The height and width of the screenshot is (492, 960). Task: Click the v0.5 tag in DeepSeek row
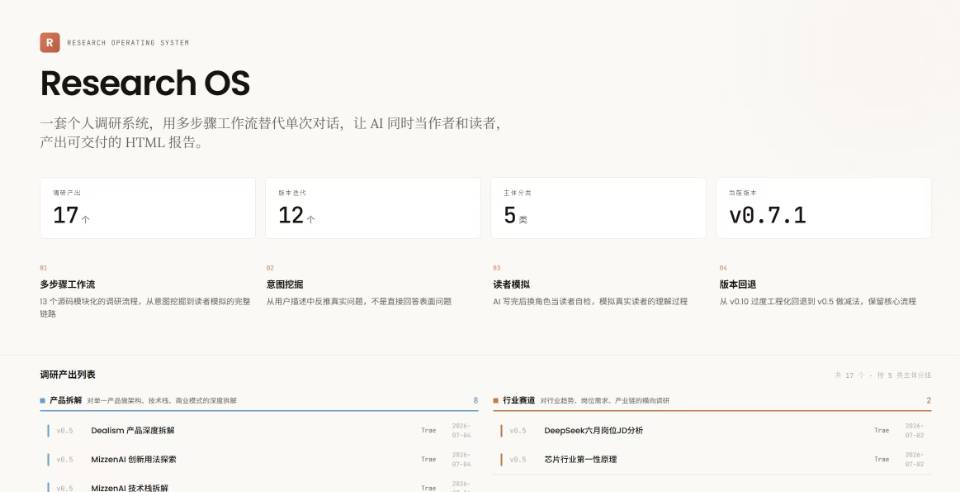coord(518,431)
